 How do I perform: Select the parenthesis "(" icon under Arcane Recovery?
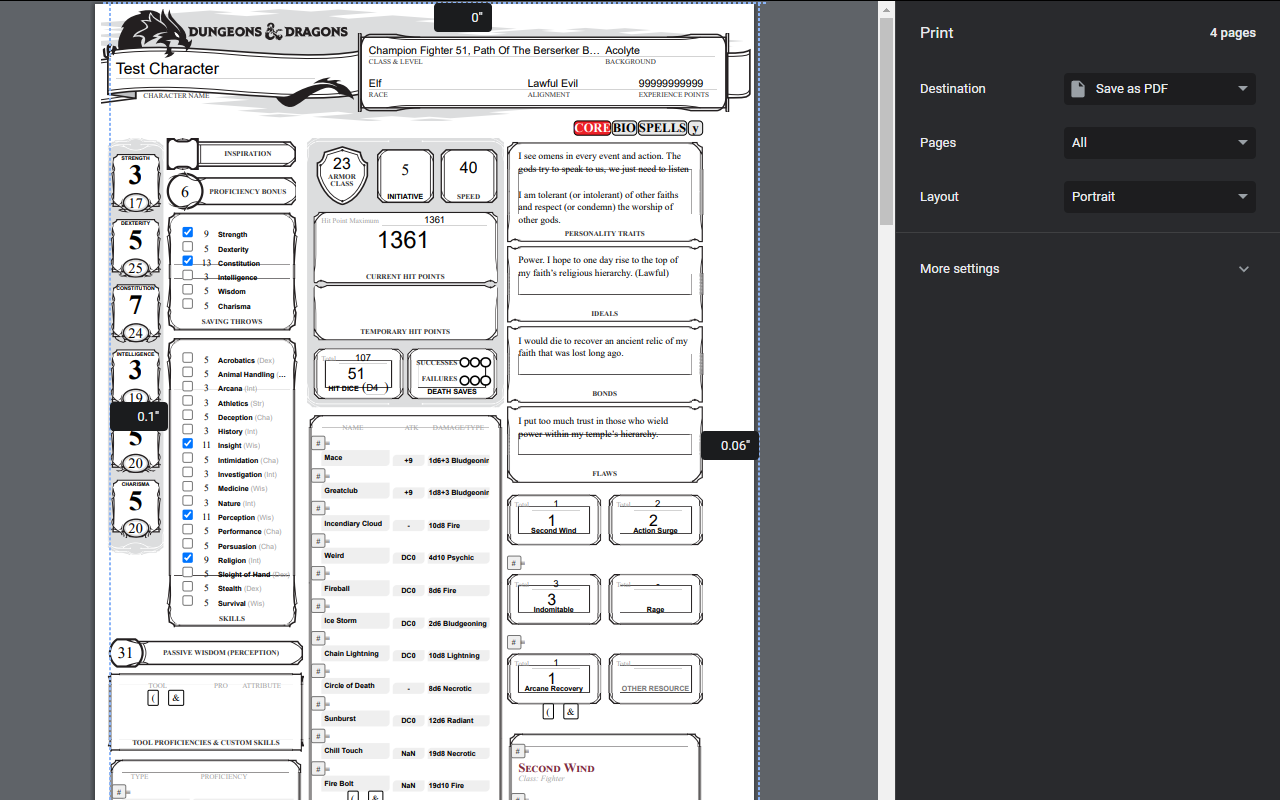(x=548, y=711)
